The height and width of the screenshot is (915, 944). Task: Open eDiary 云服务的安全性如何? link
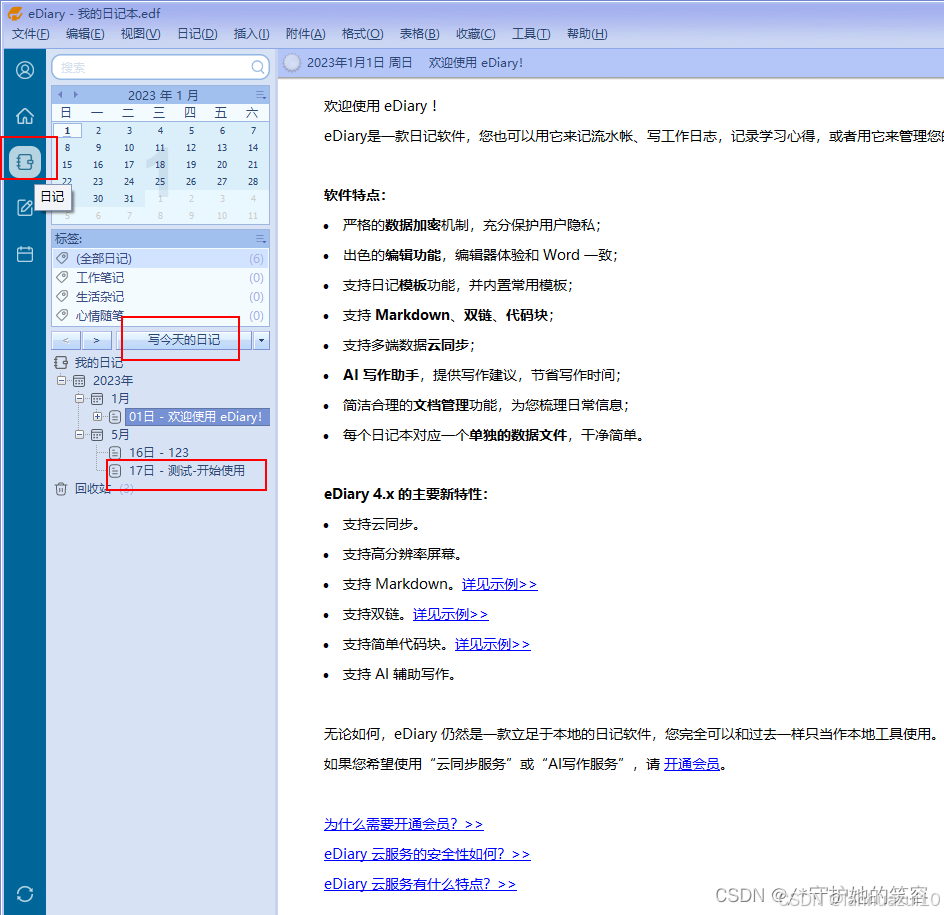click(x=427, y=854)
